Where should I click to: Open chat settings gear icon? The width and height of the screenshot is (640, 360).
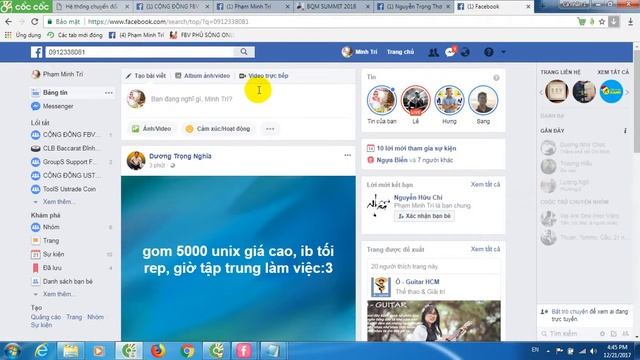click(602, 333)
